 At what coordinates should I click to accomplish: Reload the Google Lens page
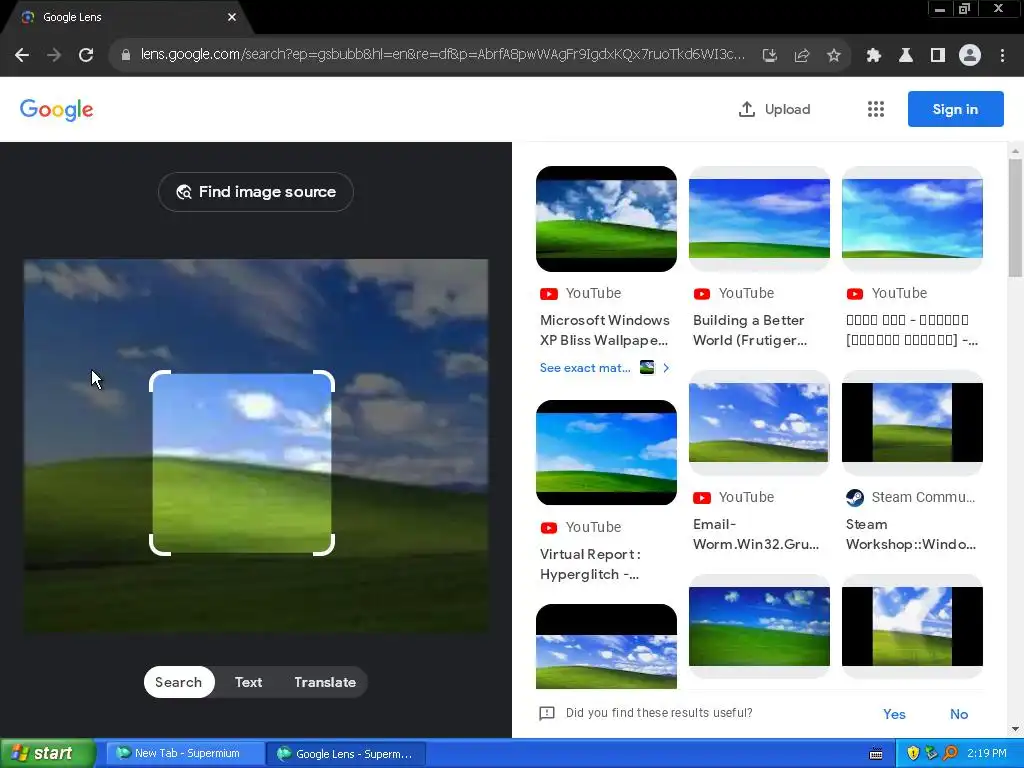pyautogui.click(x=86, y=56)
